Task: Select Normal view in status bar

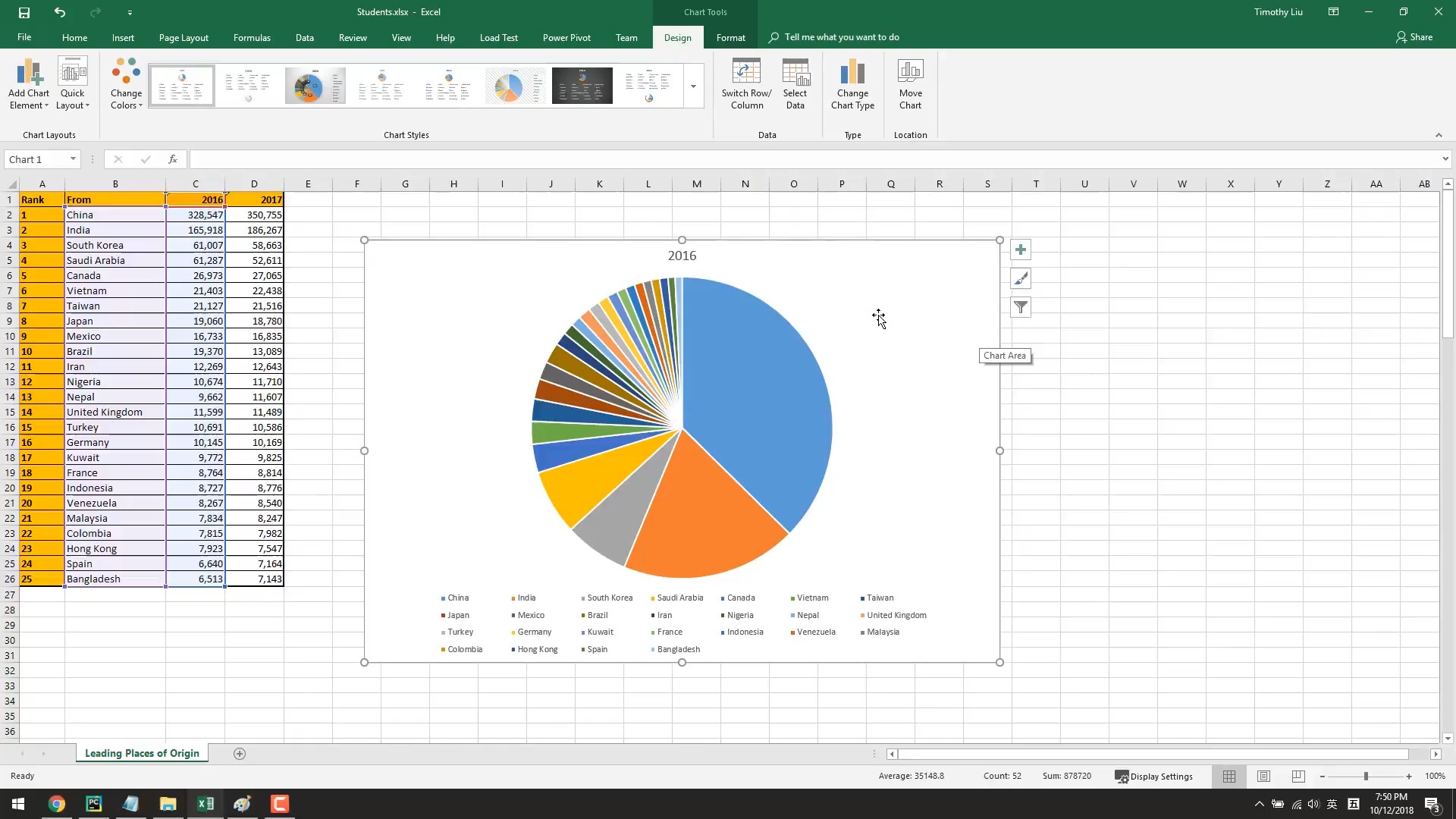Action: pyautogui.click(x=1229, y=776)
